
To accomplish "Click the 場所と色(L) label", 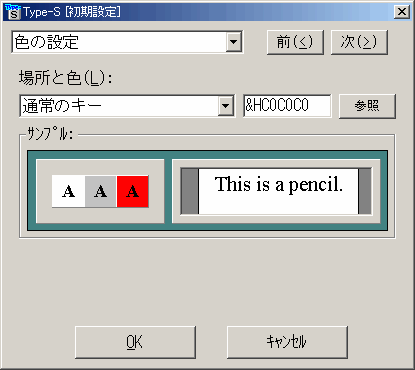I will point(66,78).
